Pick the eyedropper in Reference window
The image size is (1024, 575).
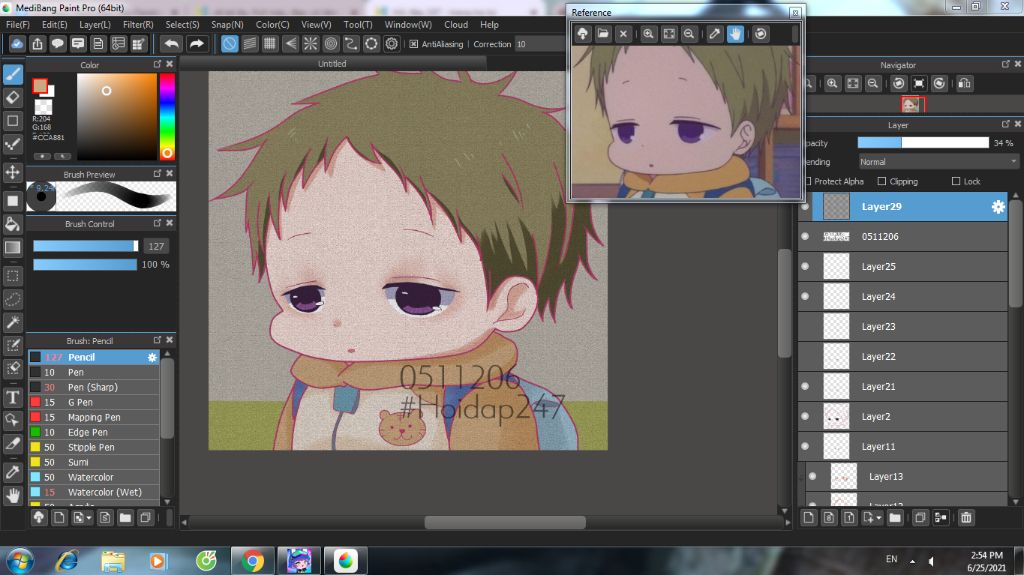click(x=714, y=34)
